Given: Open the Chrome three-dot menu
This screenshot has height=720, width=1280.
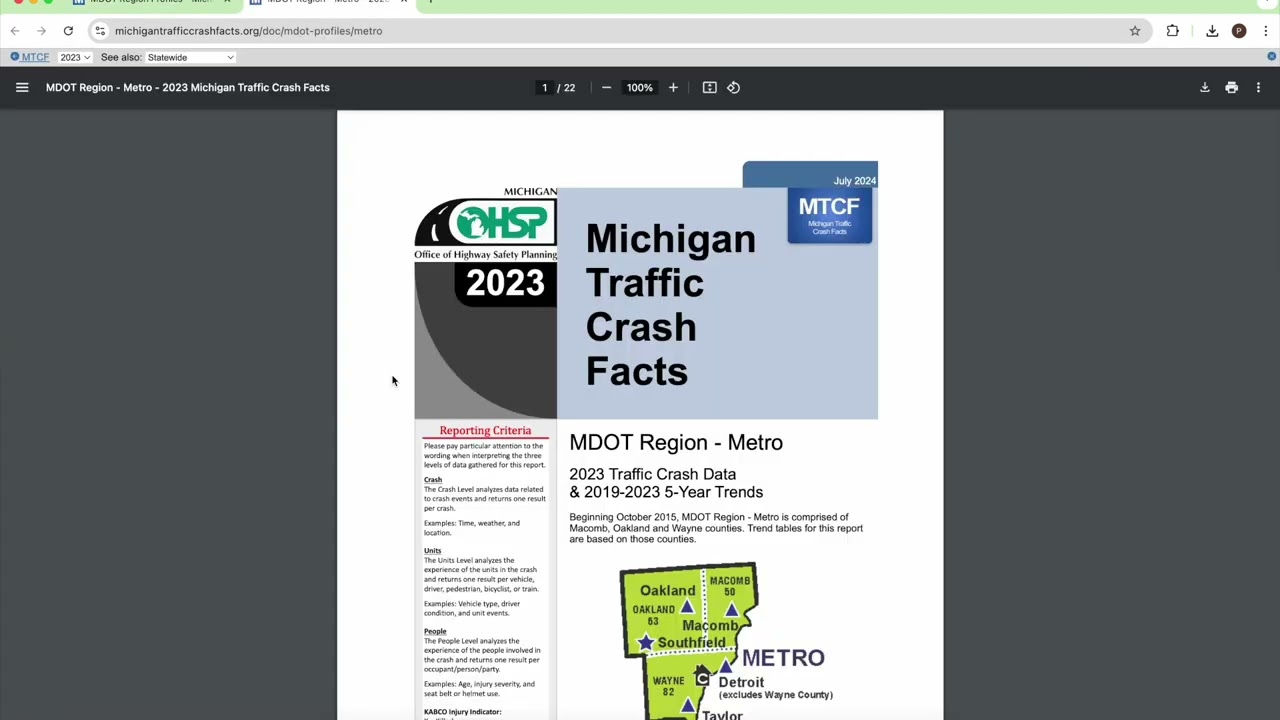Looking at the screenshot, I should pos(1266,31).
